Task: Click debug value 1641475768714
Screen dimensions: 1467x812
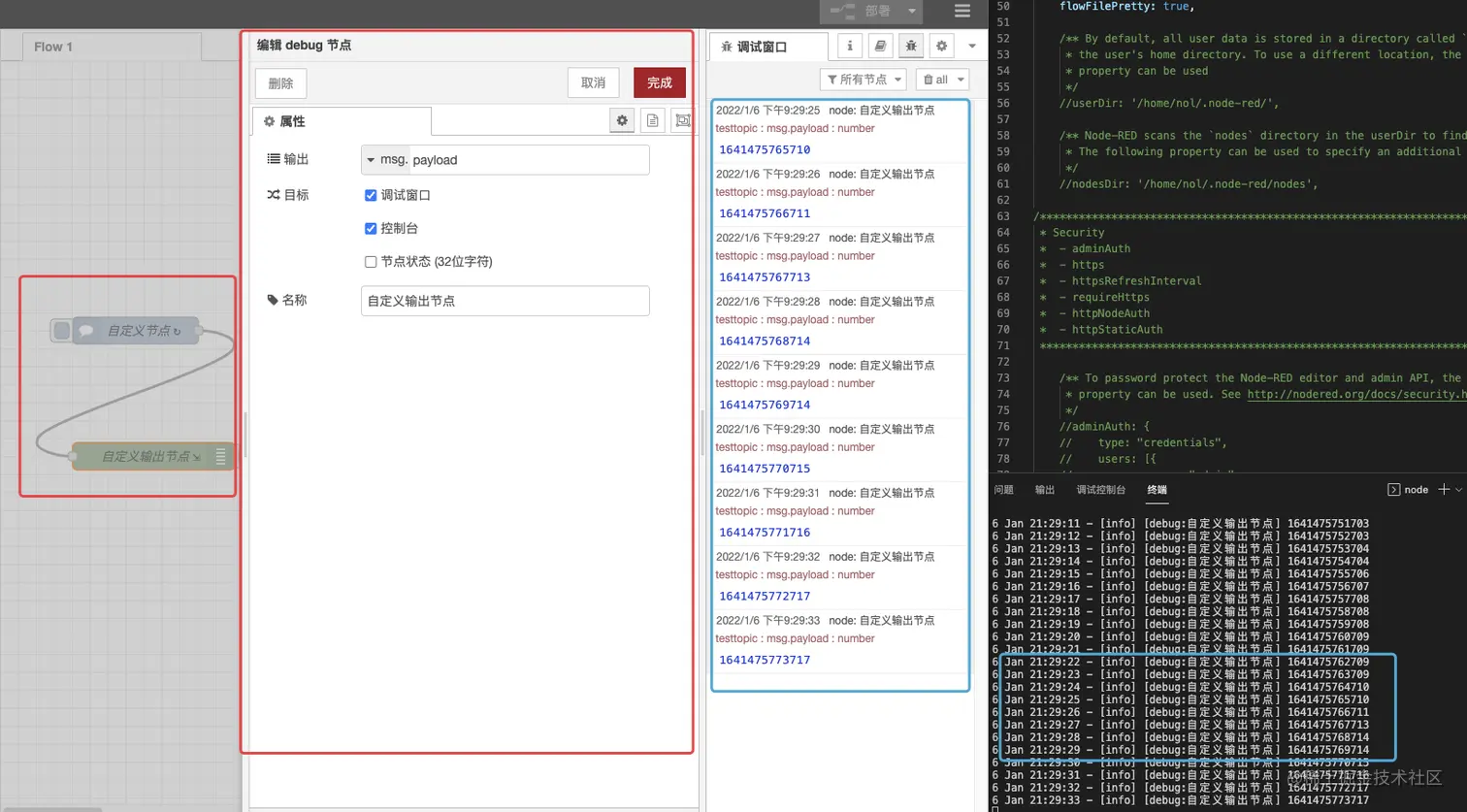Action: coord(765,341)
